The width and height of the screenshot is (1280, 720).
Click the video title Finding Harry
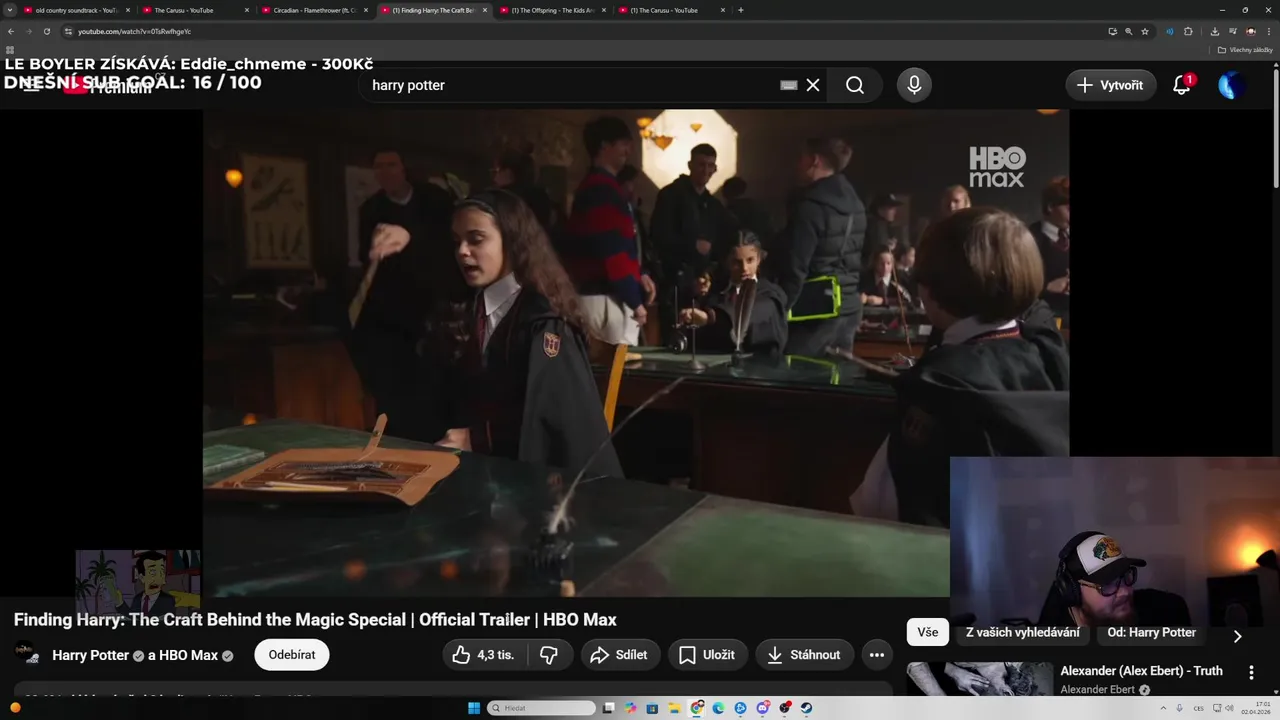click(315, 619)
